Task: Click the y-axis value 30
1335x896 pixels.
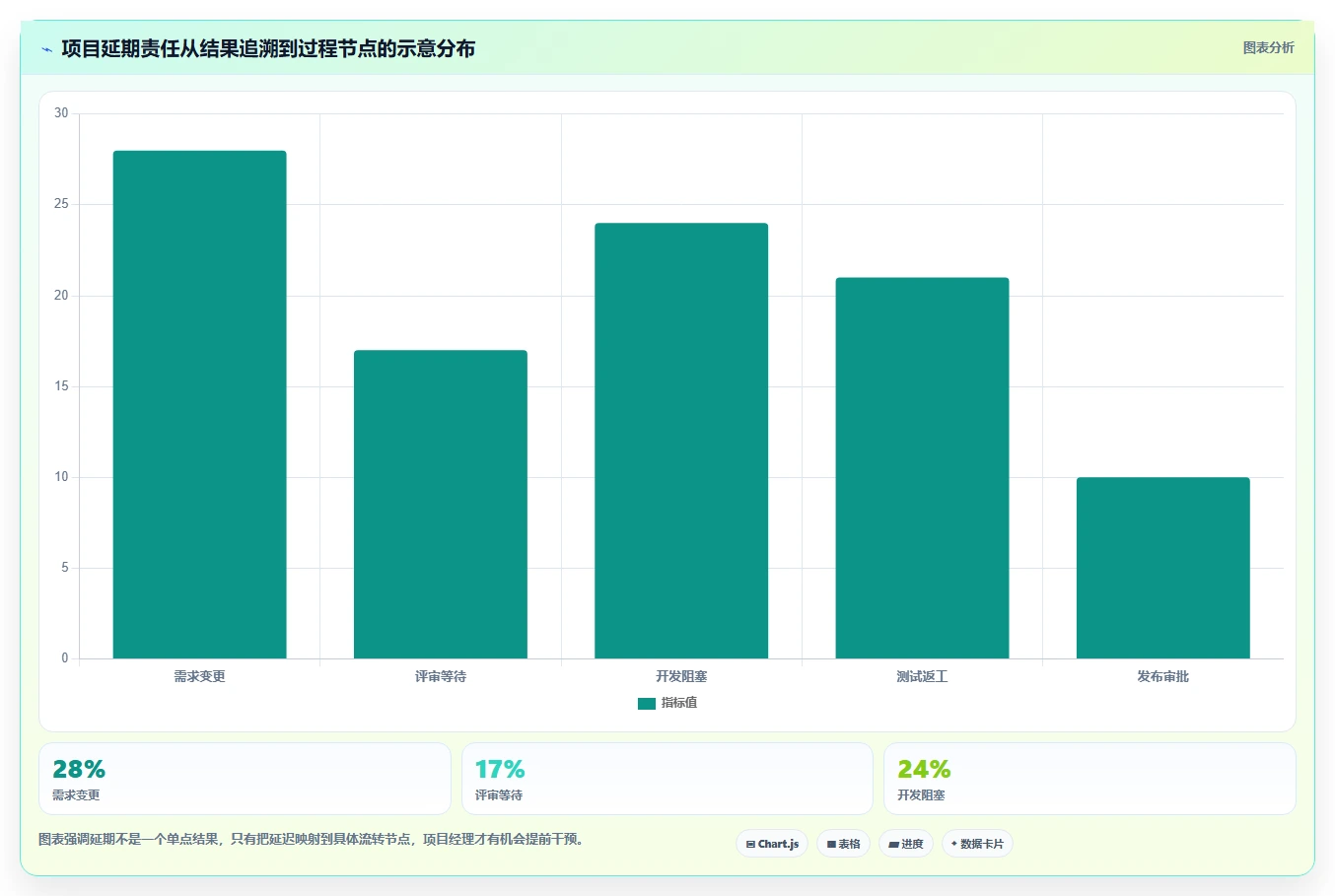Action: pyautogui.click(x=61, y=113)
